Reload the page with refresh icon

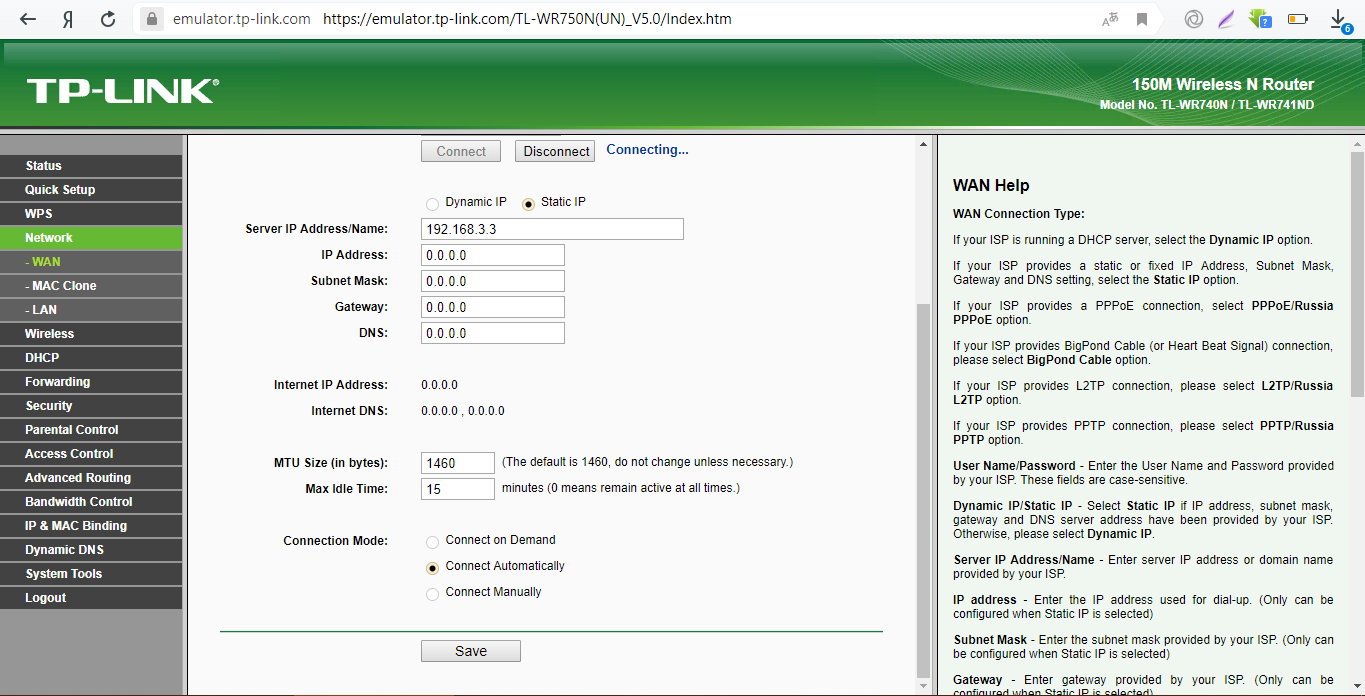[x=108, y=19]
